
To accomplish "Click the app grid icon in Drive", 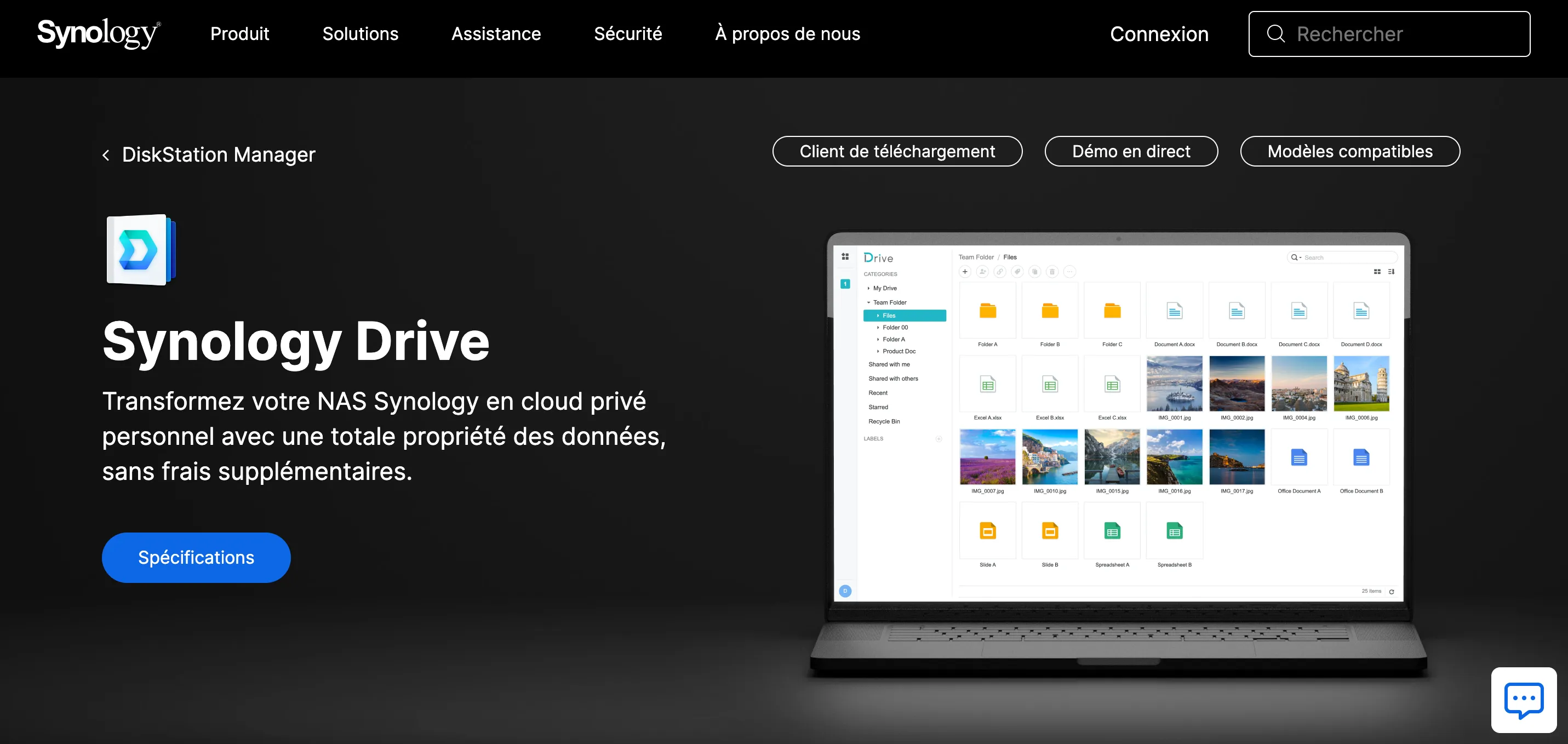I will (845, 256).
